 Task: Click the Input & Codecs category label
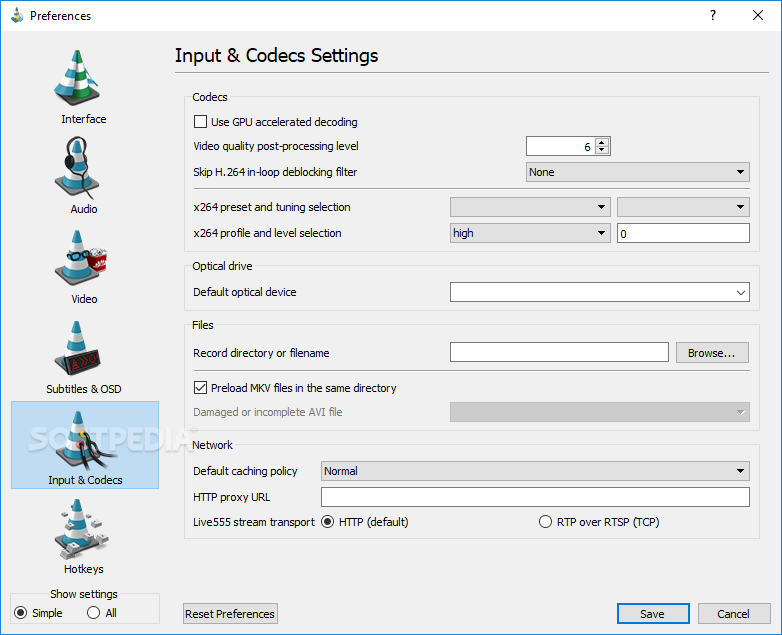click(x=85, y=480)
